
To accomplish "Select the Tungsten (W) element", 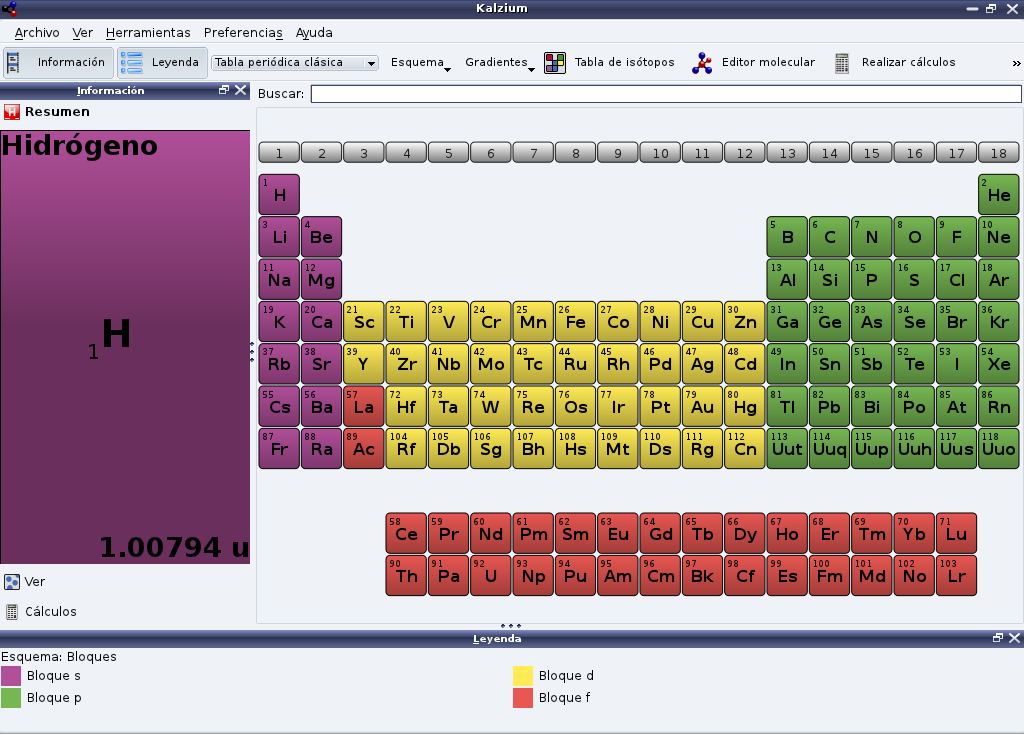I will pyautogui.click(x=491, y=406).
